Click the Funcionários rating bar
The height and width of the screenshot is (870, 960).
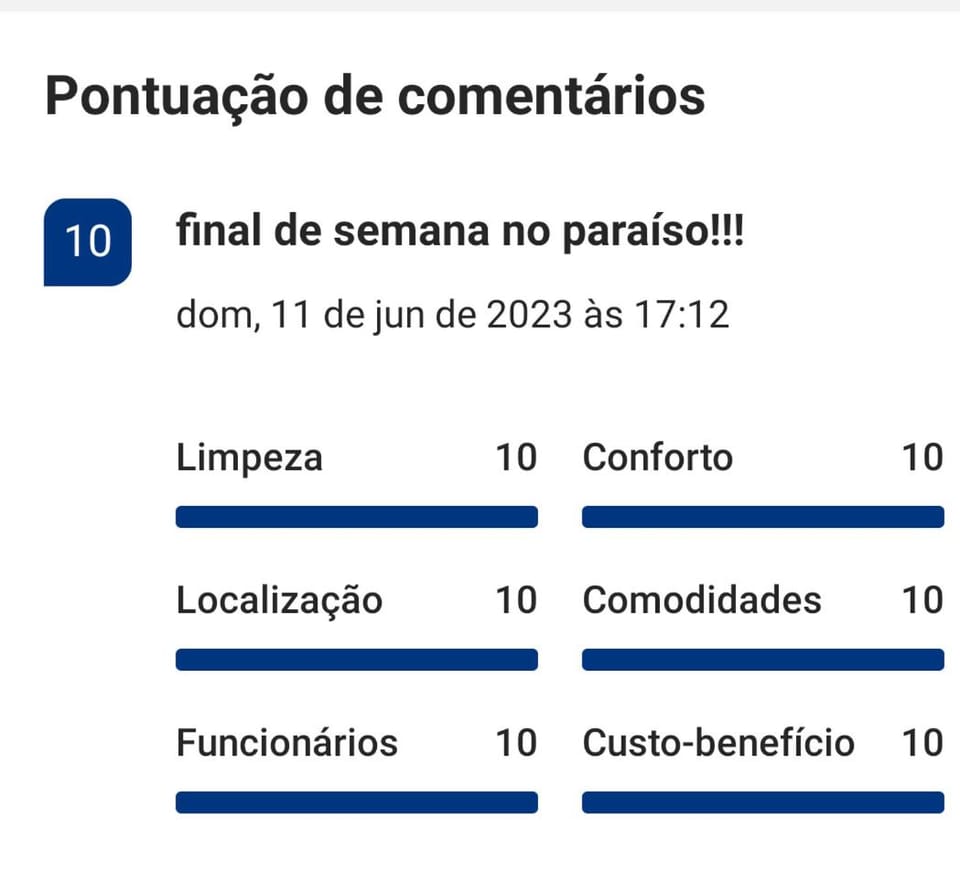[356, 802]
